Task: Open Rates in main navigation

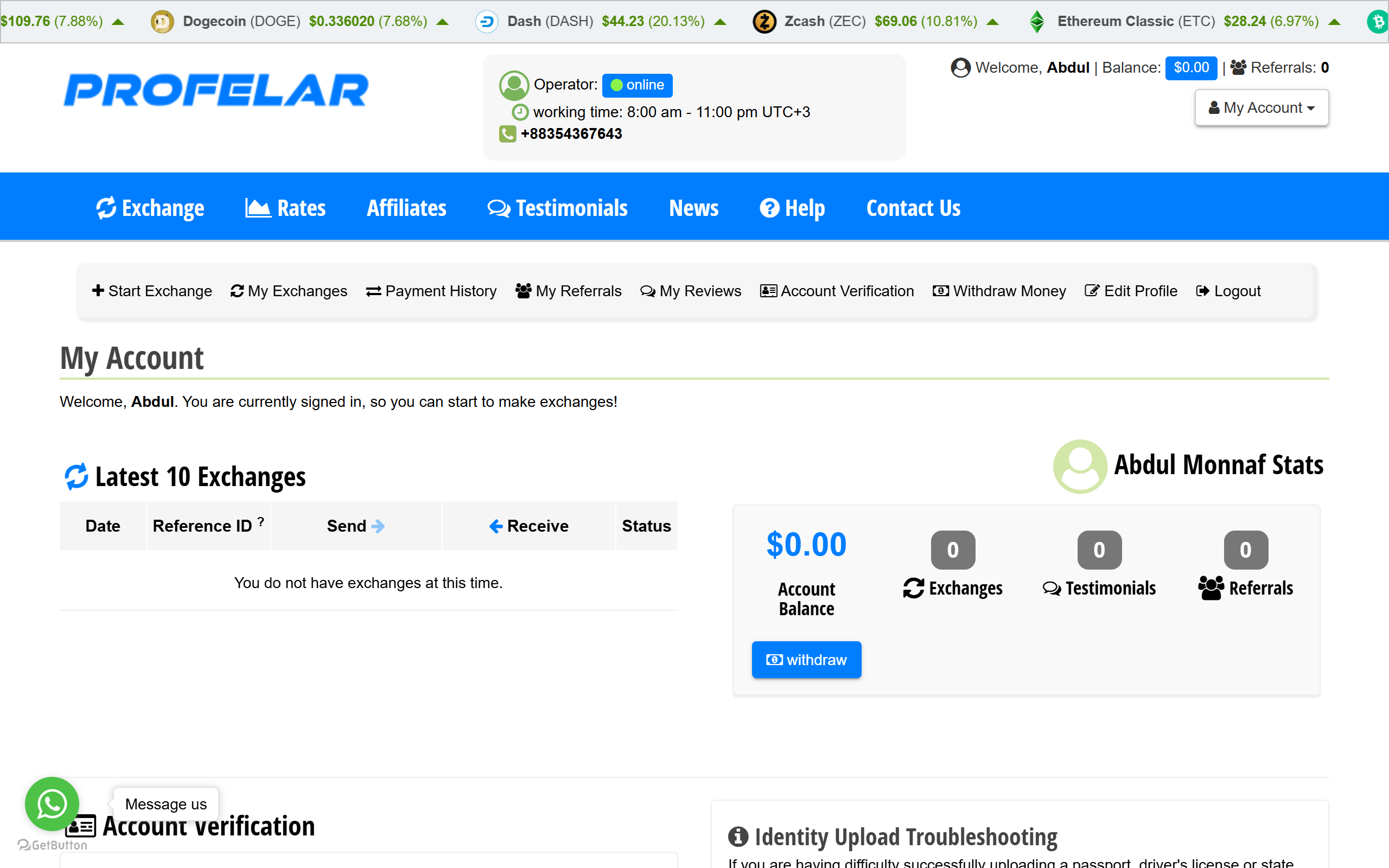Action: point(285,208)
